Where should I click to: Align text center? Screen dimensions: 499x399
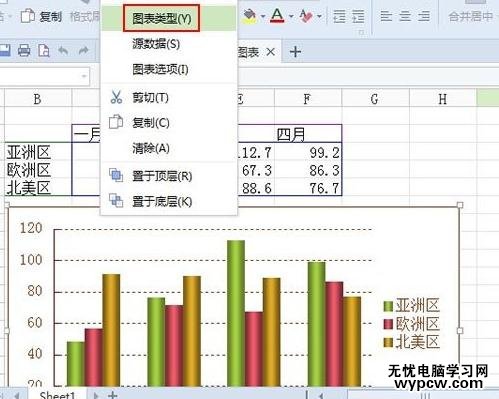point(405,16)
